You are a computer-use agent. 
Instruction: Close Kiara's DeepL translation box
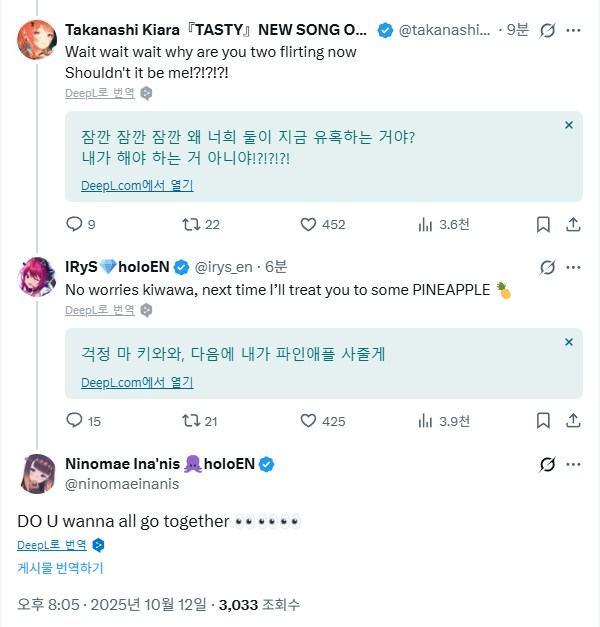[x=568, y=125]
